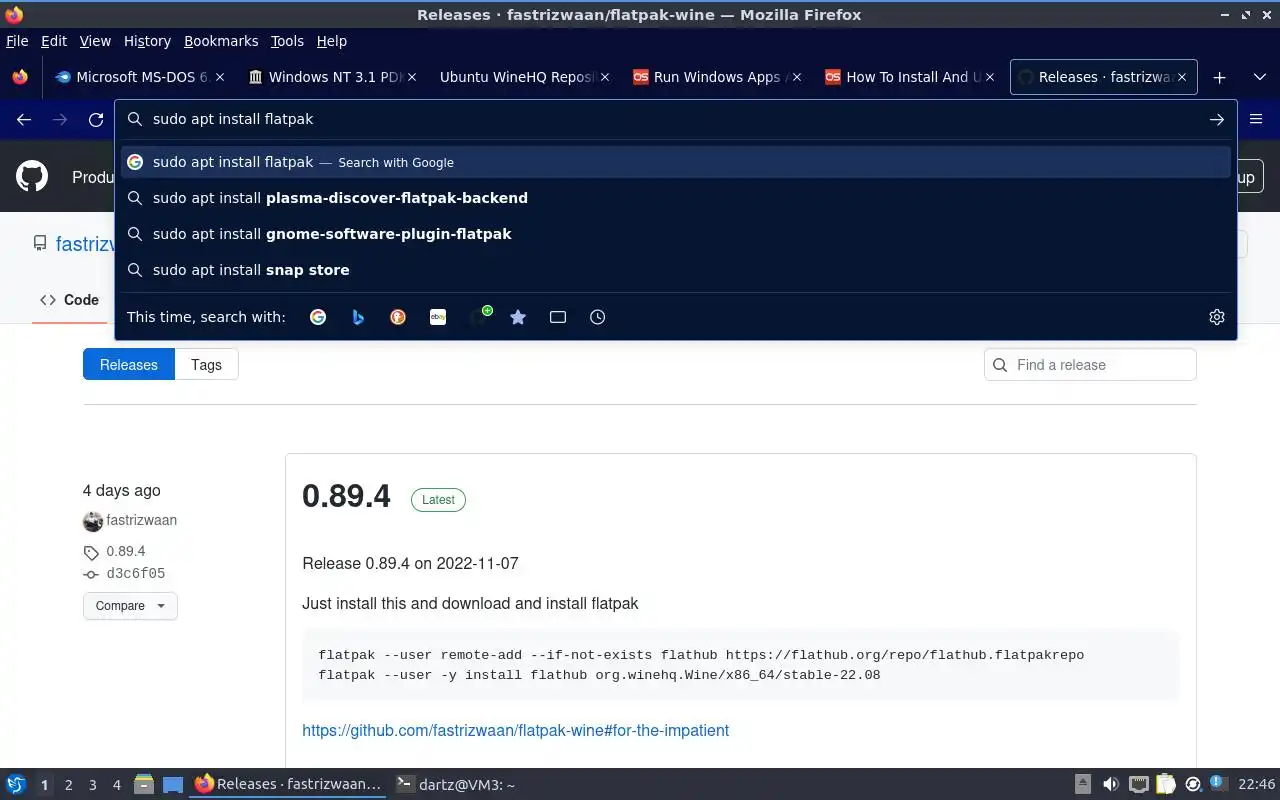The width and height of the screenshot is (1280, 800).
Task: Open the clipboard notes tray icon
Action: (1166, 785)
